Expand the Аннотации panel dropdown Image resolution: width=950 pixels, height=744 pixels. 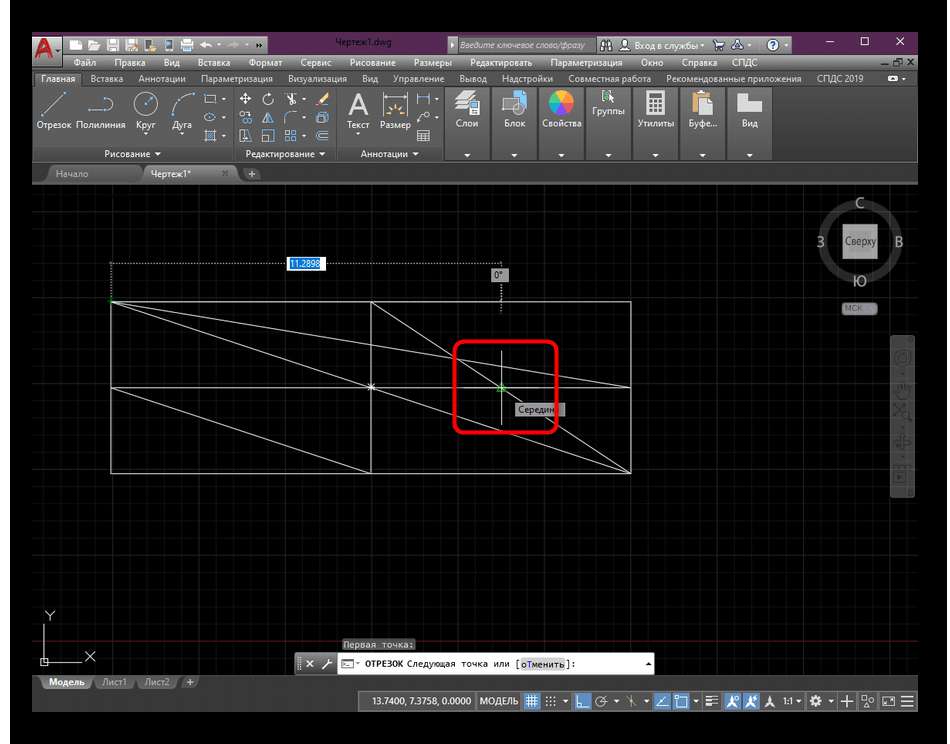click(x=390, y=154)
